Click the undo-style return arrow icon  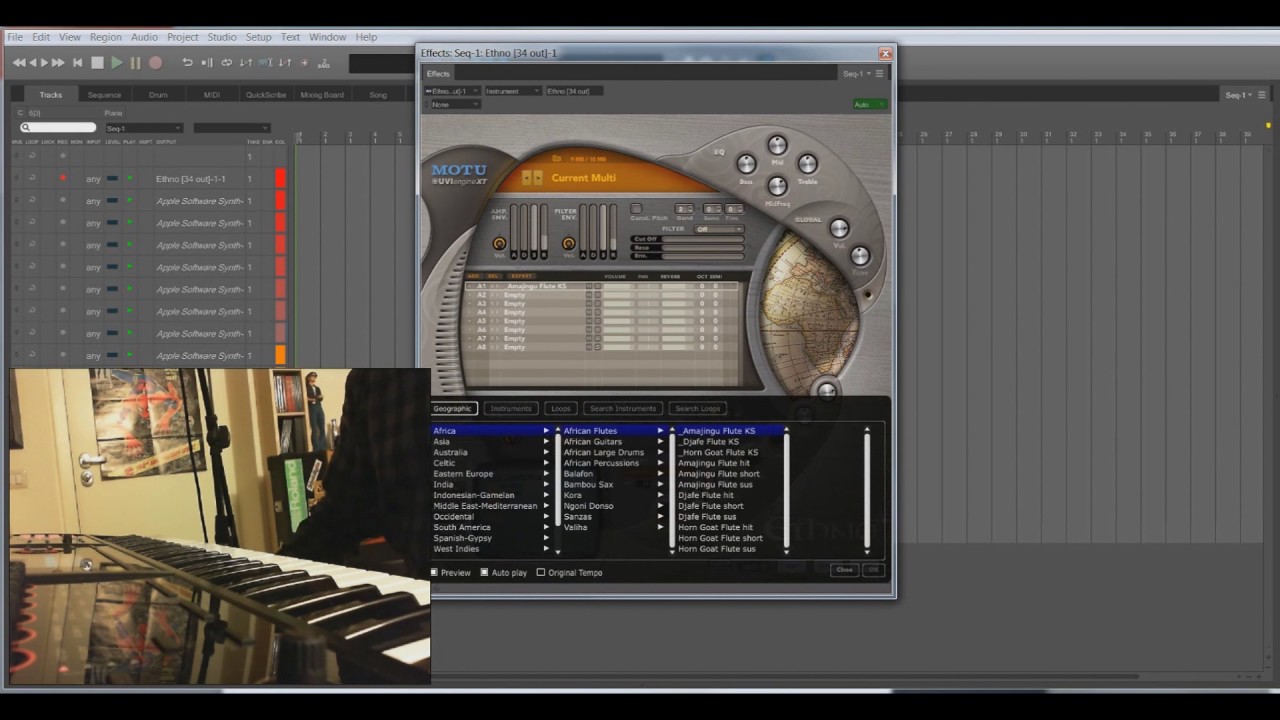[x=187, y=63]
